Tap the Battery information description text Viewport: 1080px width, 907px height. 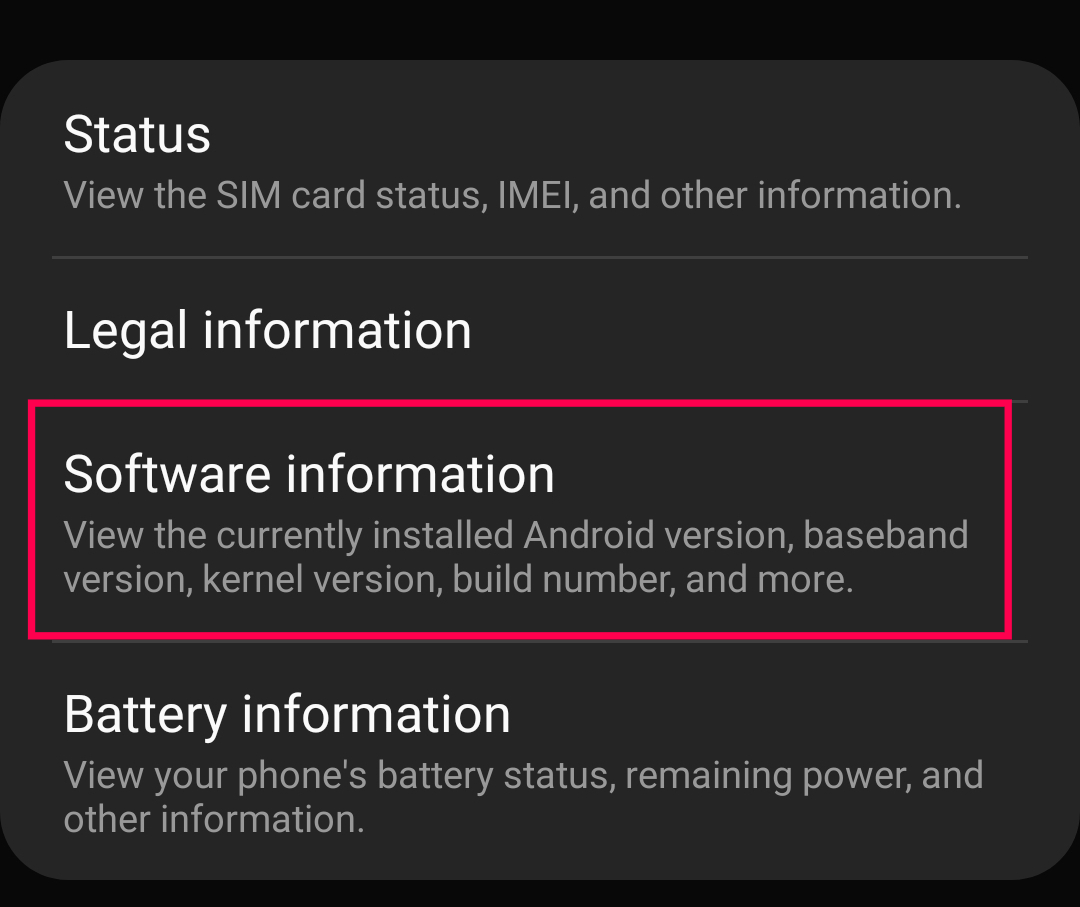click(523, 796)
